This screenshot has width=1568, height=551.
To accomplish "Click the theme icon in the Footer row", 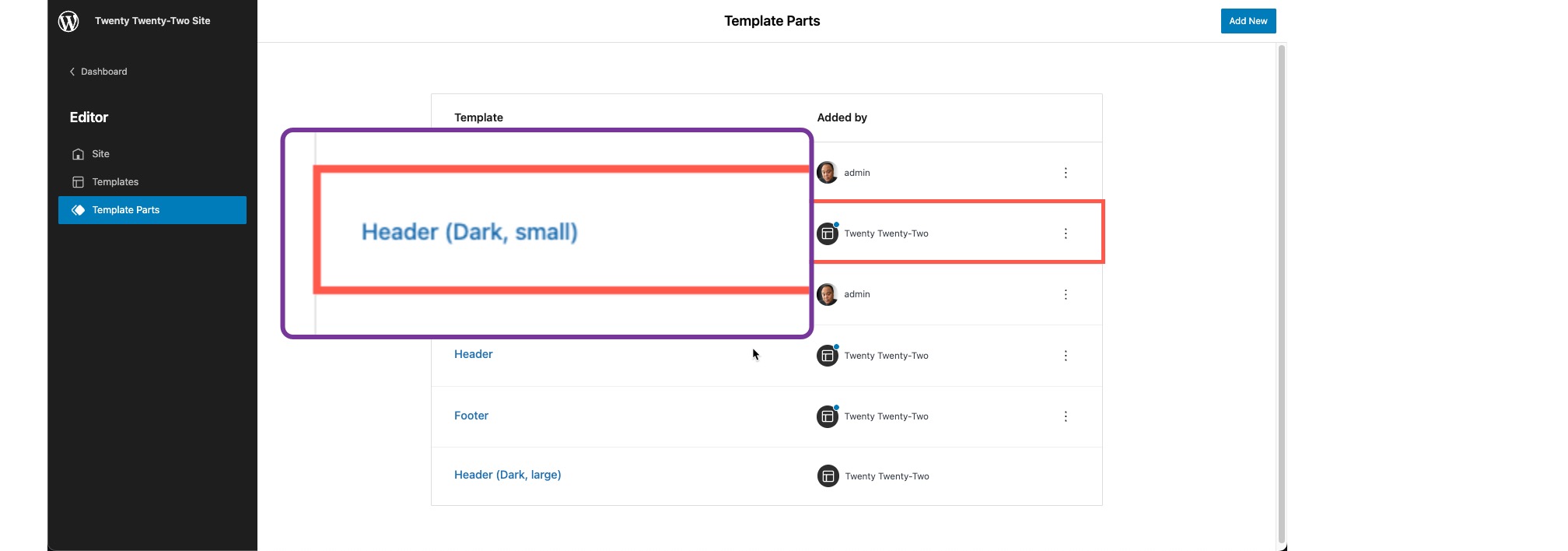I will (828, 416).
